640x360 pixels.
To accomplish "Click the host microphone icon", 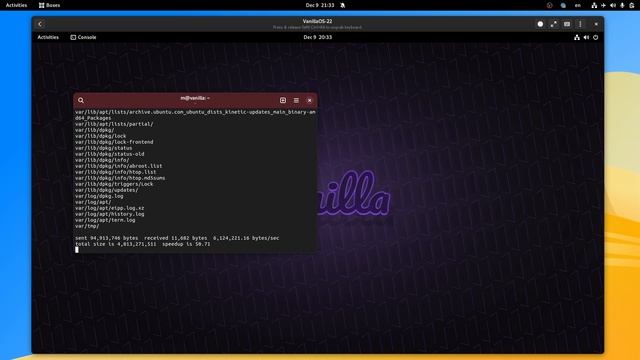I will [622, 5].
